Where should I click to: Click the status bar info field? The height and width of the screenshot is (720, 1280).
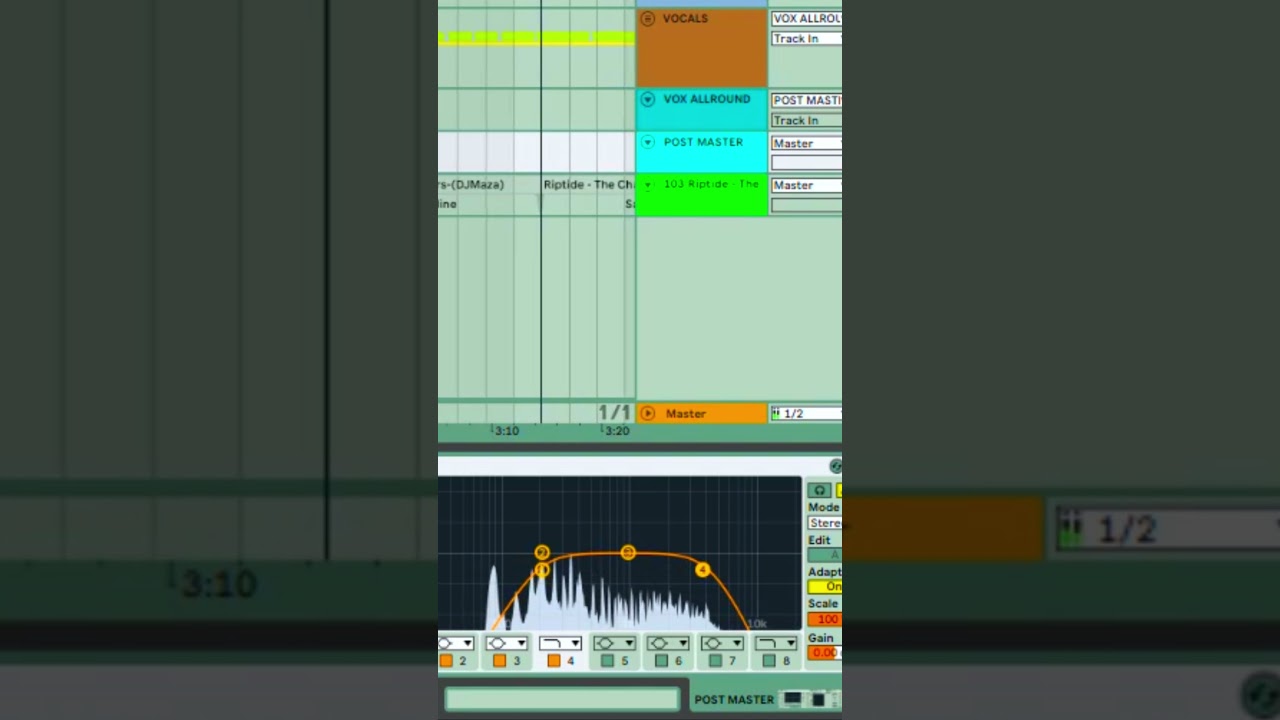562,699
